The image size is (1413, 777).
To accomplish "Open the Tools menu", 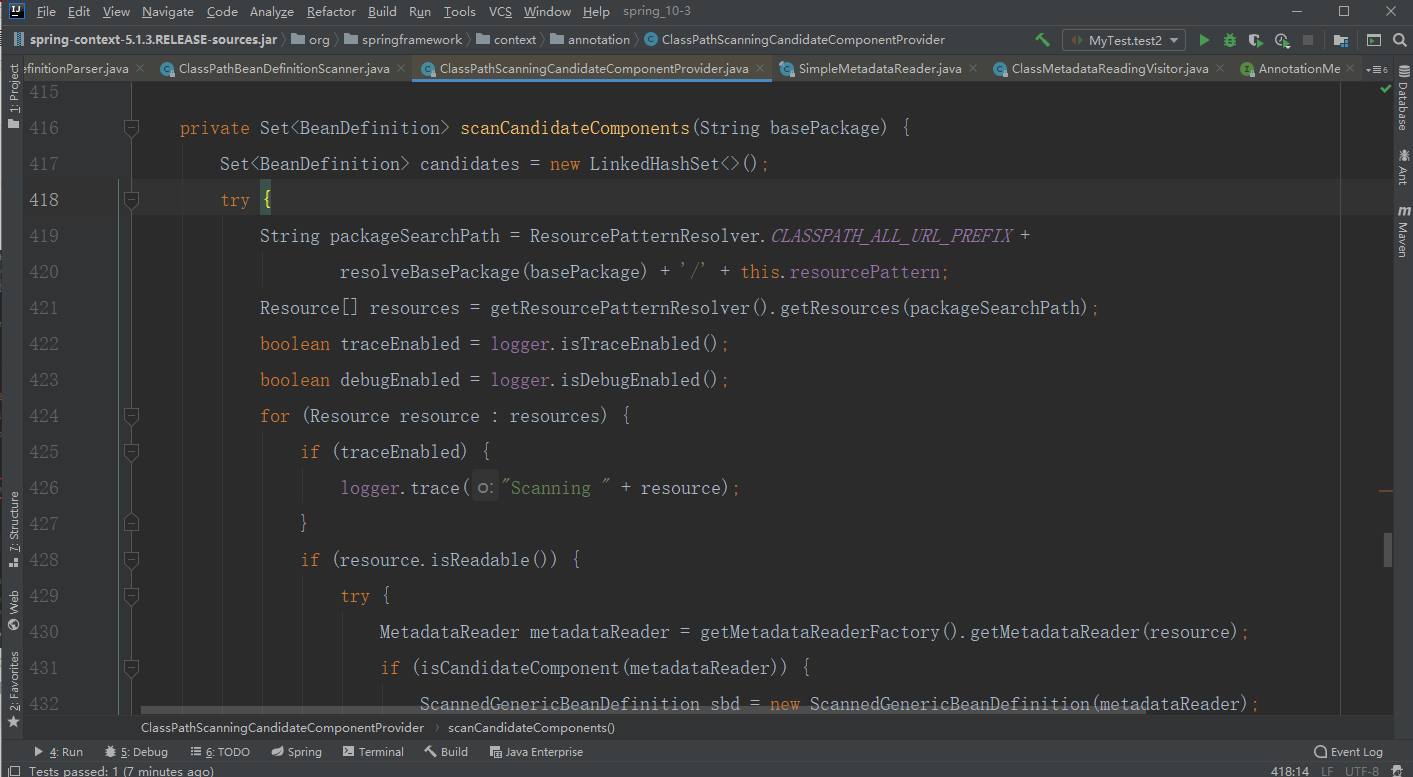I will point(460,12).
